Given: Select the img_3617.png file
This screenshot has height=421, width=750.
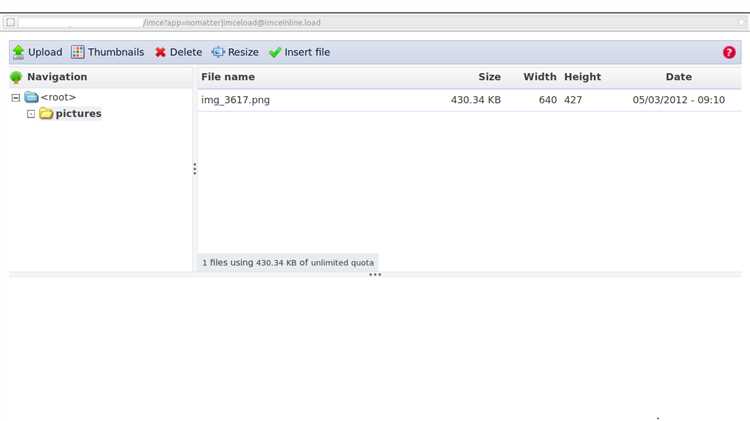Looking at the screenshot, I should click(x=235, y=100).
